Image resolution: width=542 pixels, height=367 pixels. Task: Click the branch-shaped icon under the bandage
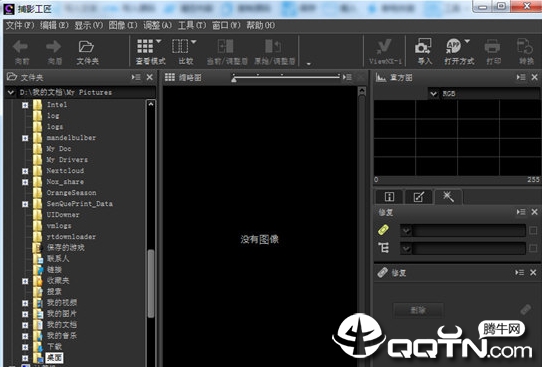[383, 248]
